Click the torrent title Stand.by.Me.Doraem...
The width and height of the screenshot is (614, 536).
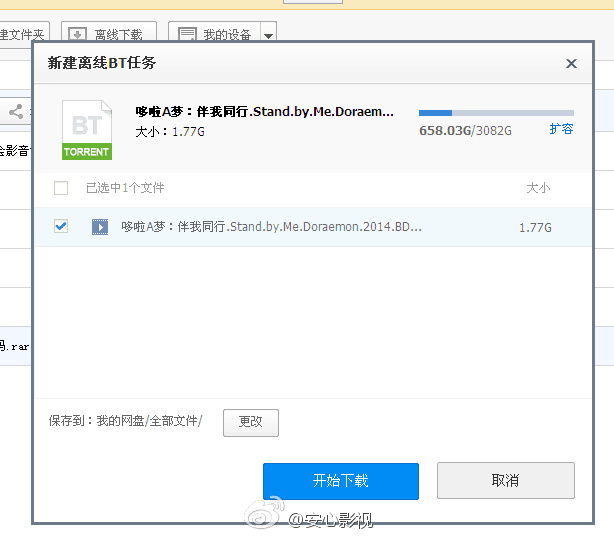(x=264, y=112)
